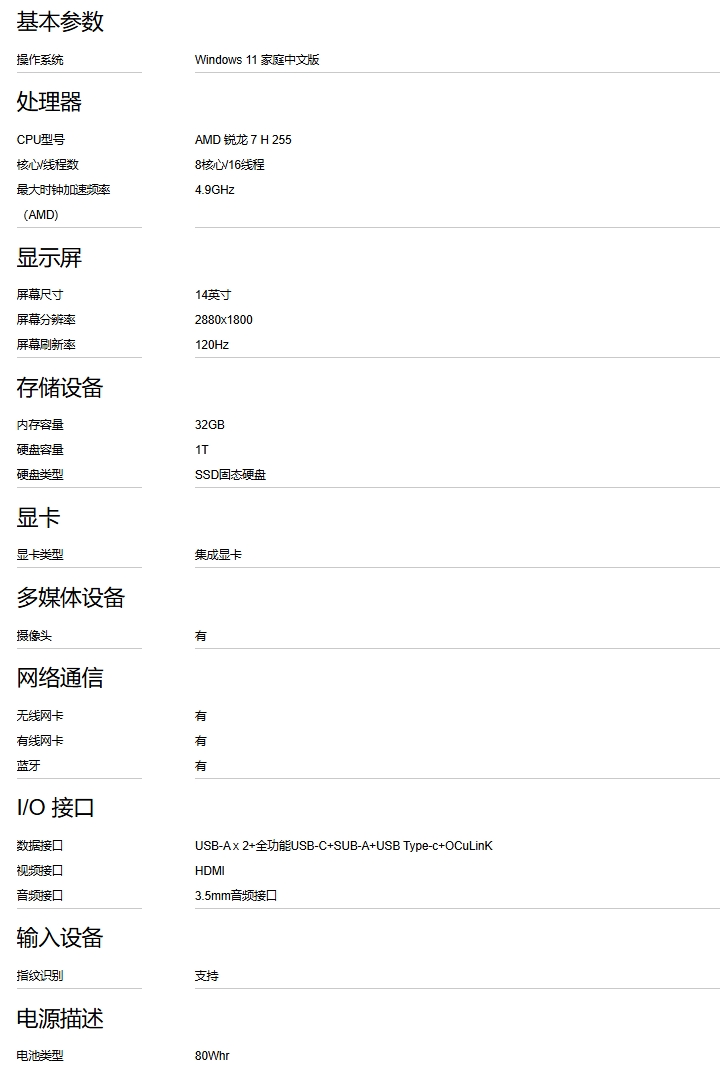720x1066 pixels.
Task: Click the 存储设备 section heading
Action: point(60,388)
